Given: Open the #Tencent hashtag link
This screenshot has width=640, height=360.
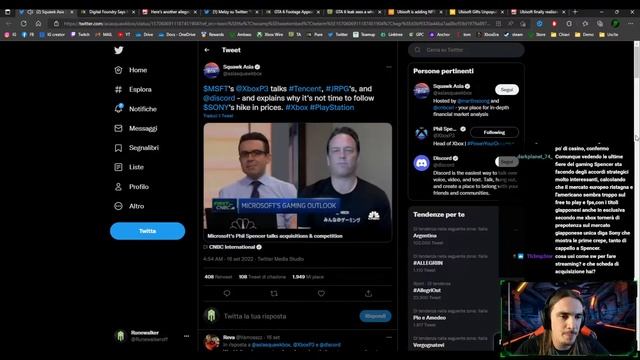Looking at the screenshot, I should coord(305,89).
